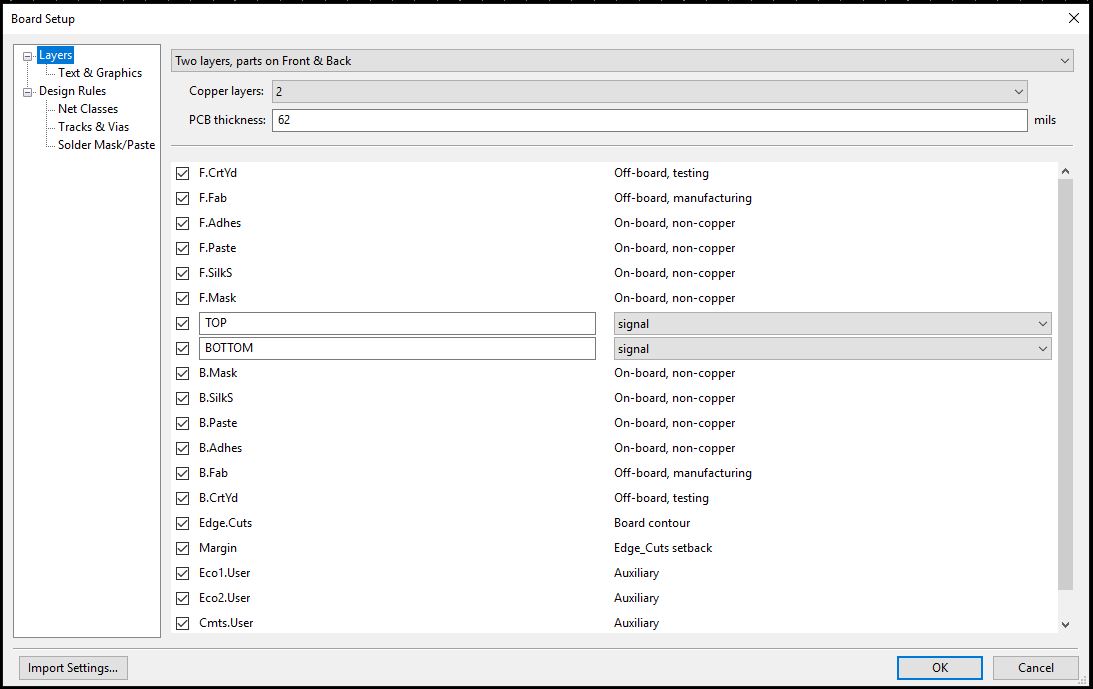Screen dimensions: 1093x689
Task: Click the Import Settings button
Action: click(x=73, y=668)
